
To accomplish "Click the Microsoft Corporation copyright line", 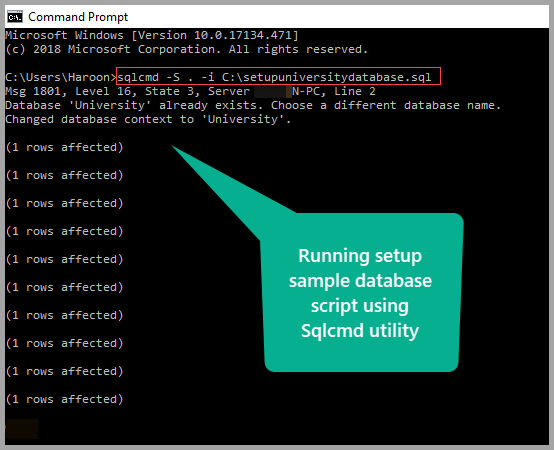I will 187,49.
